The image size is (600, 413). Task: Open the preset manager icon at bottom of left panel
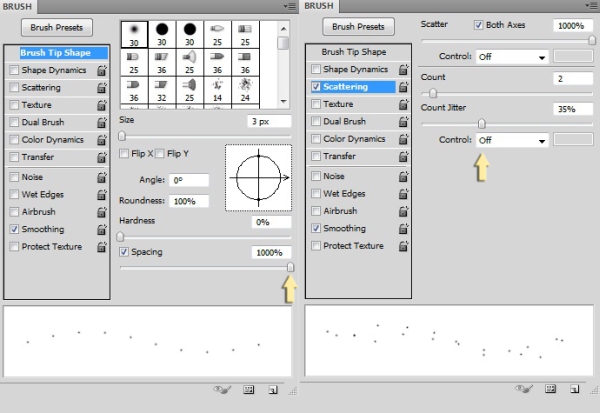point(248,389)
